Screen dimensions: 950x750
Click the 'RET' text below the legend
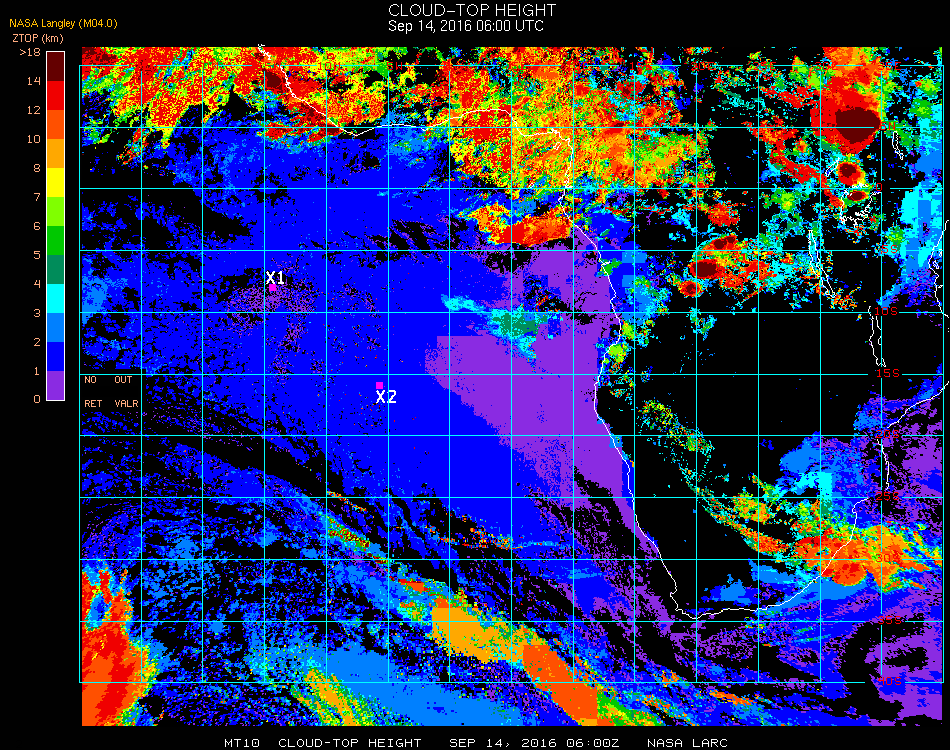point(93,403)
